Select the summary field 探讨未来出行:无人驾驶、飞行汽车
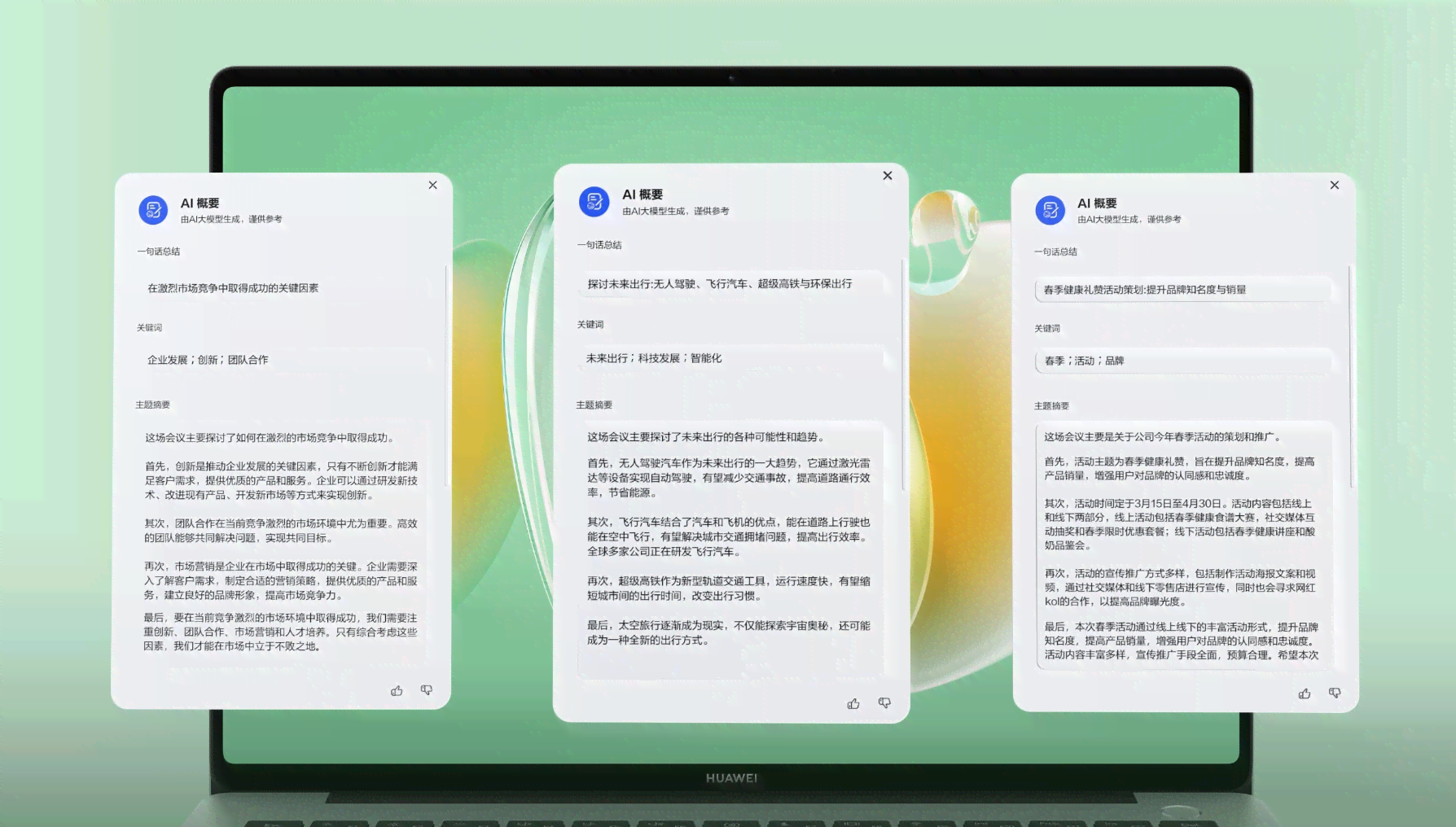 click(730, 283)
